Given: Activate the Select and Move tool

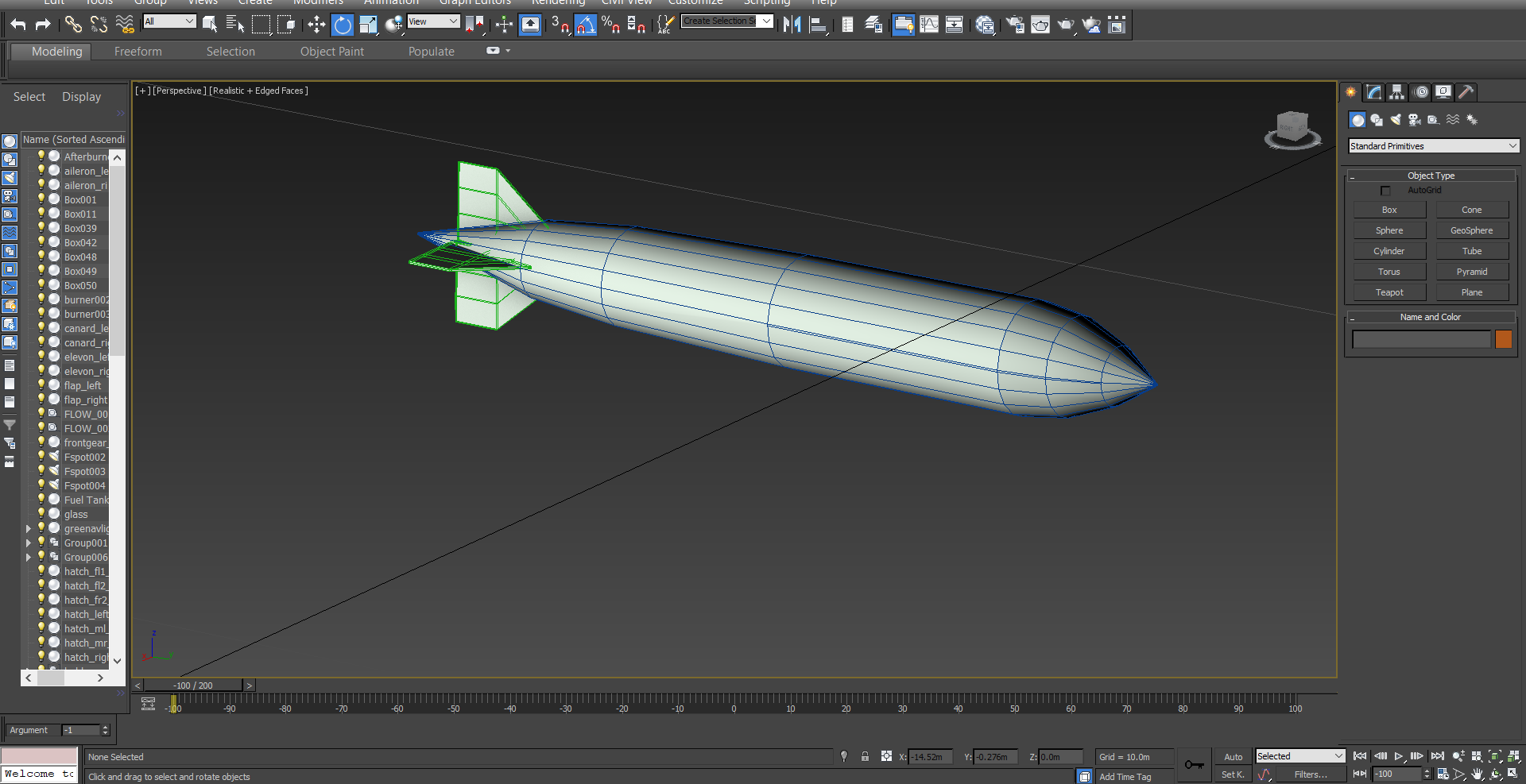Looking at the screenshot, I should 316,25.
